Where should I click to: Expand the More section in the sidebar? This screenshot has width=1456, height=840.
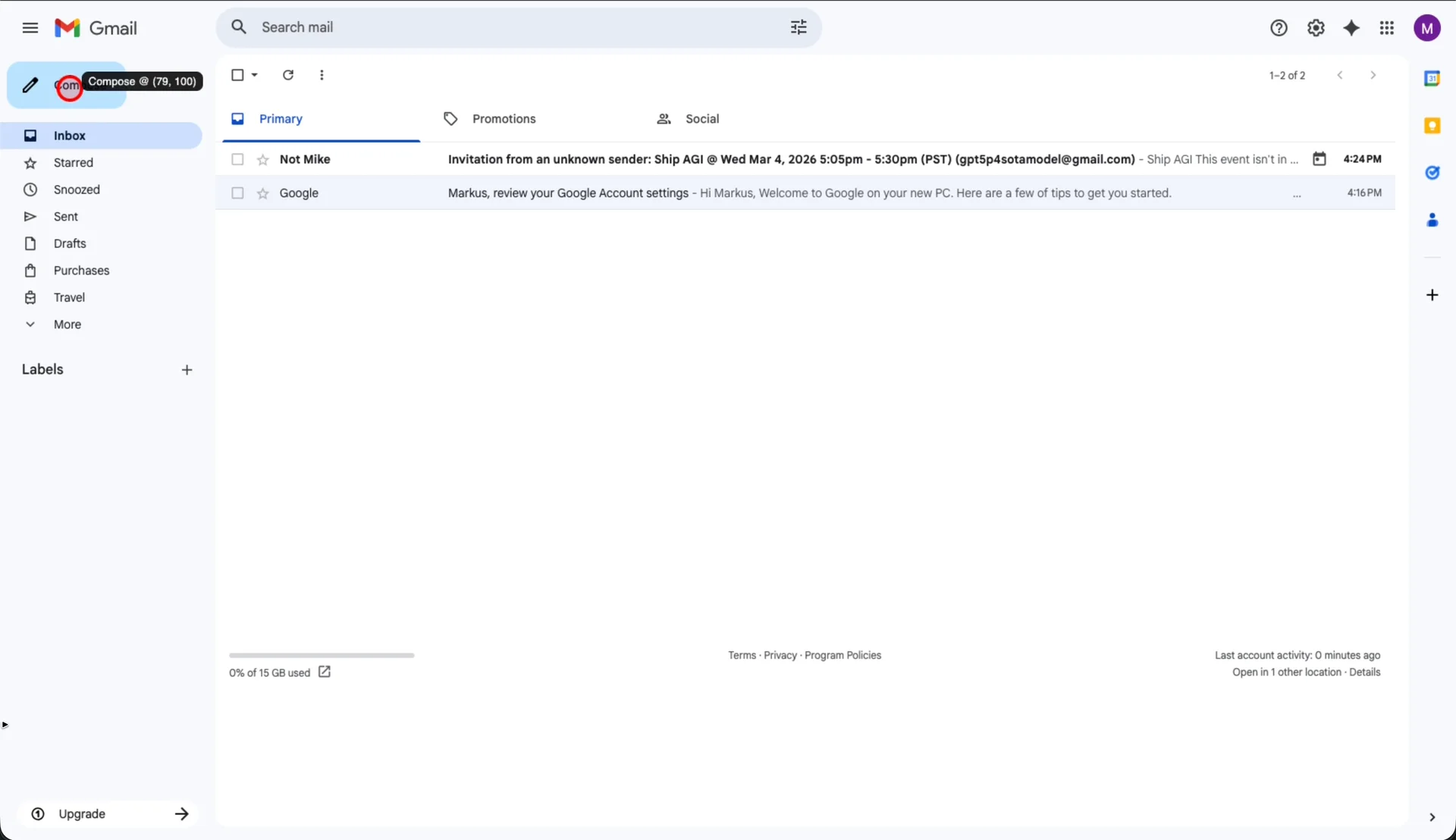coord(67,324)
